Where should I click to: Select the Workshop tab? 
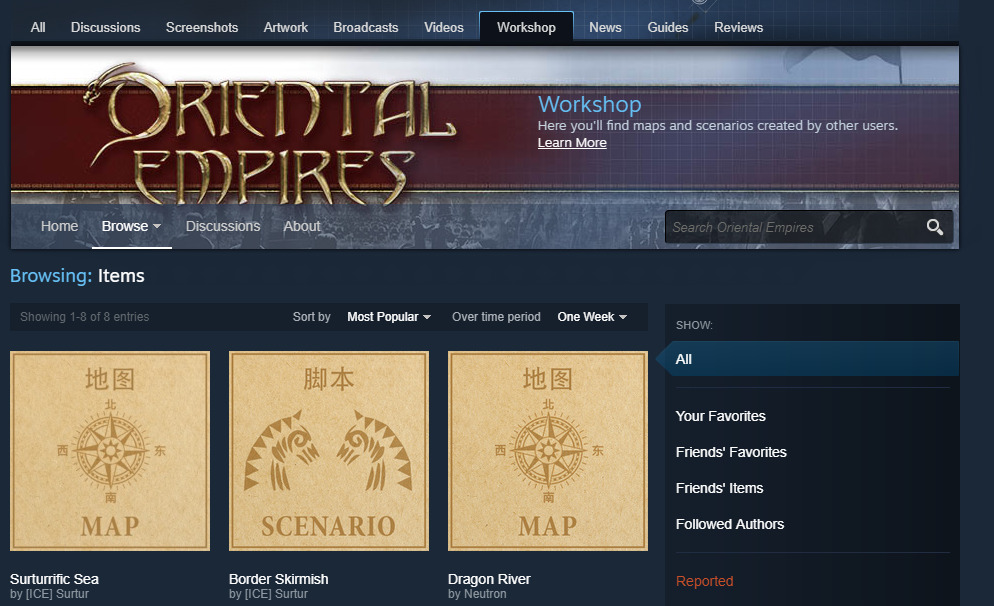tap(526, 27)
